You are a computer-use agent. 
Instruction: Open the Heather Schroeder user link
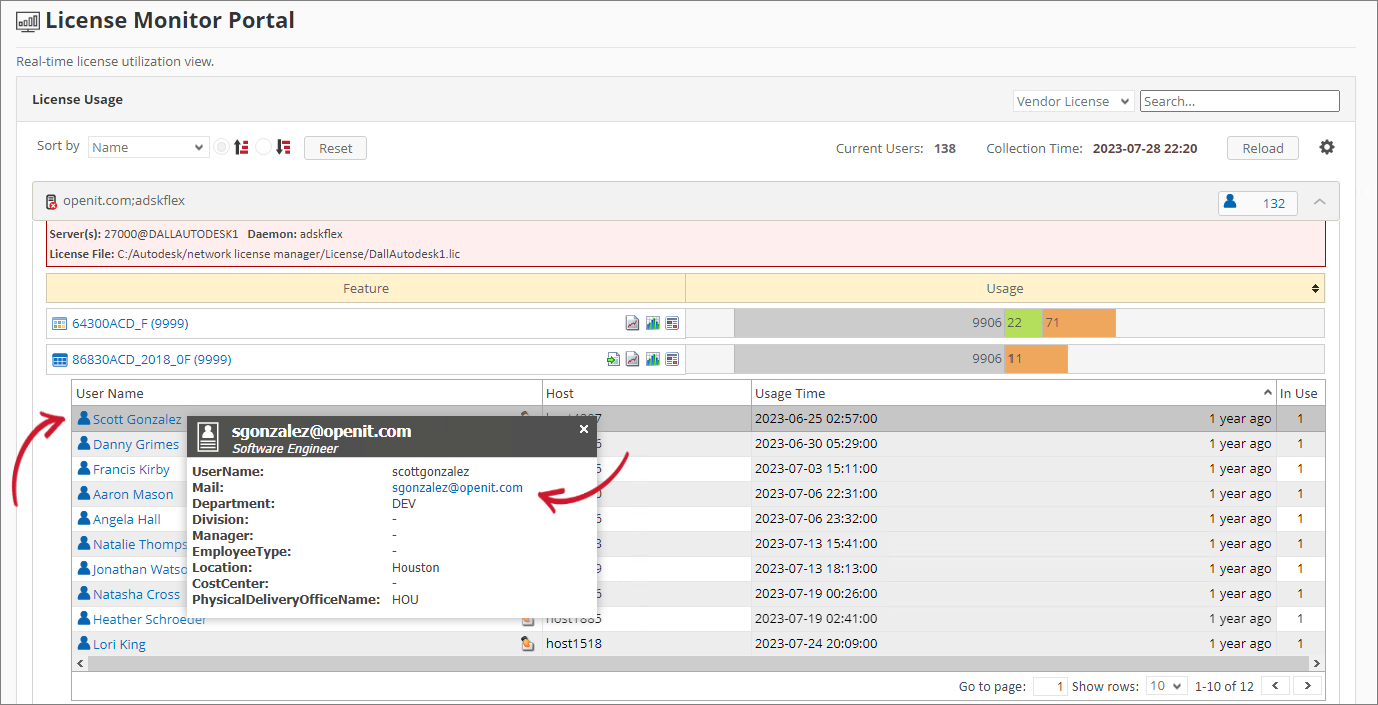[150, 619]
